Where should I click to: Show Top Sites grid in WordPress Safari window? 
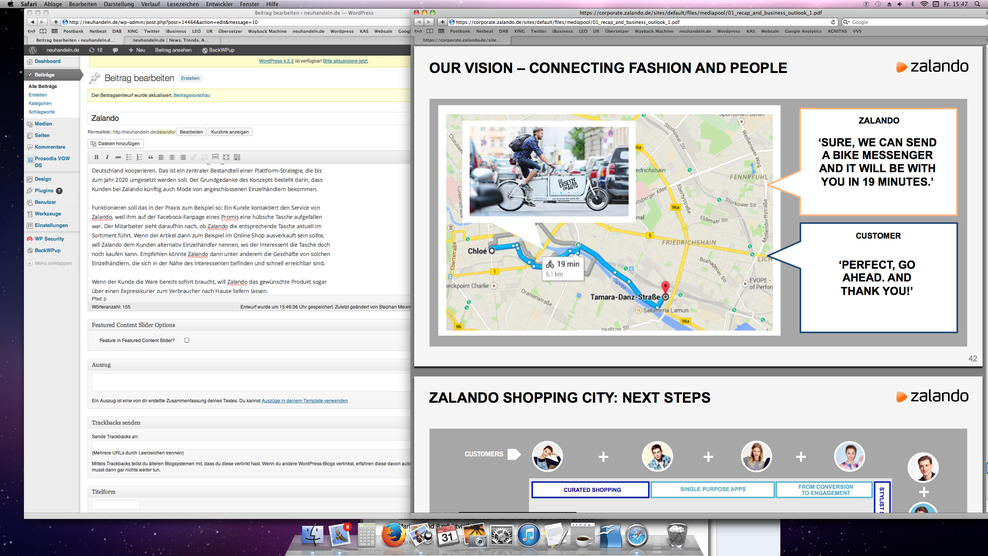coord(54,31)
